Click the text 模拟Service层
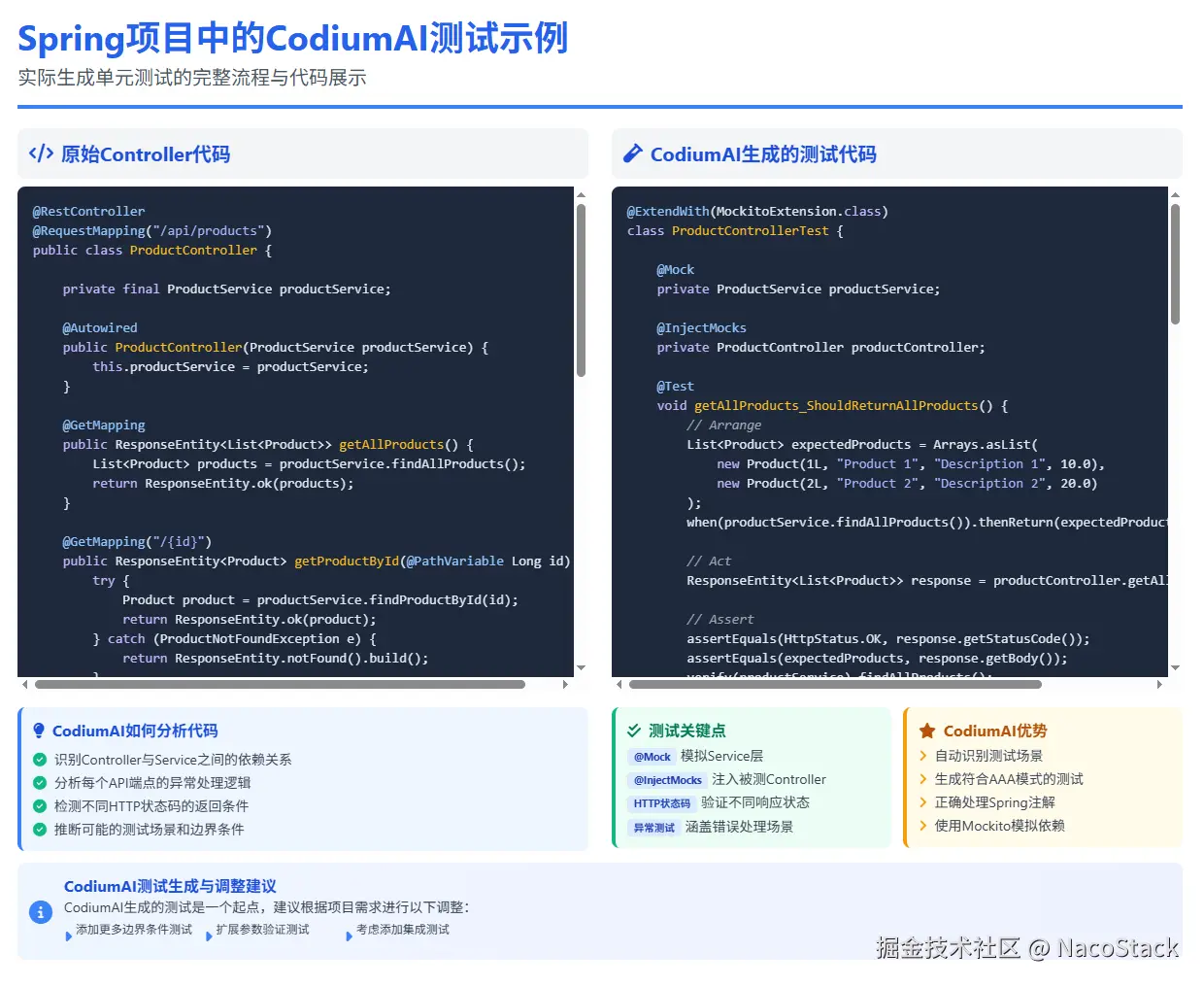Image resolution: width=1204 pixels, height=987 pixels. [721, 756]
